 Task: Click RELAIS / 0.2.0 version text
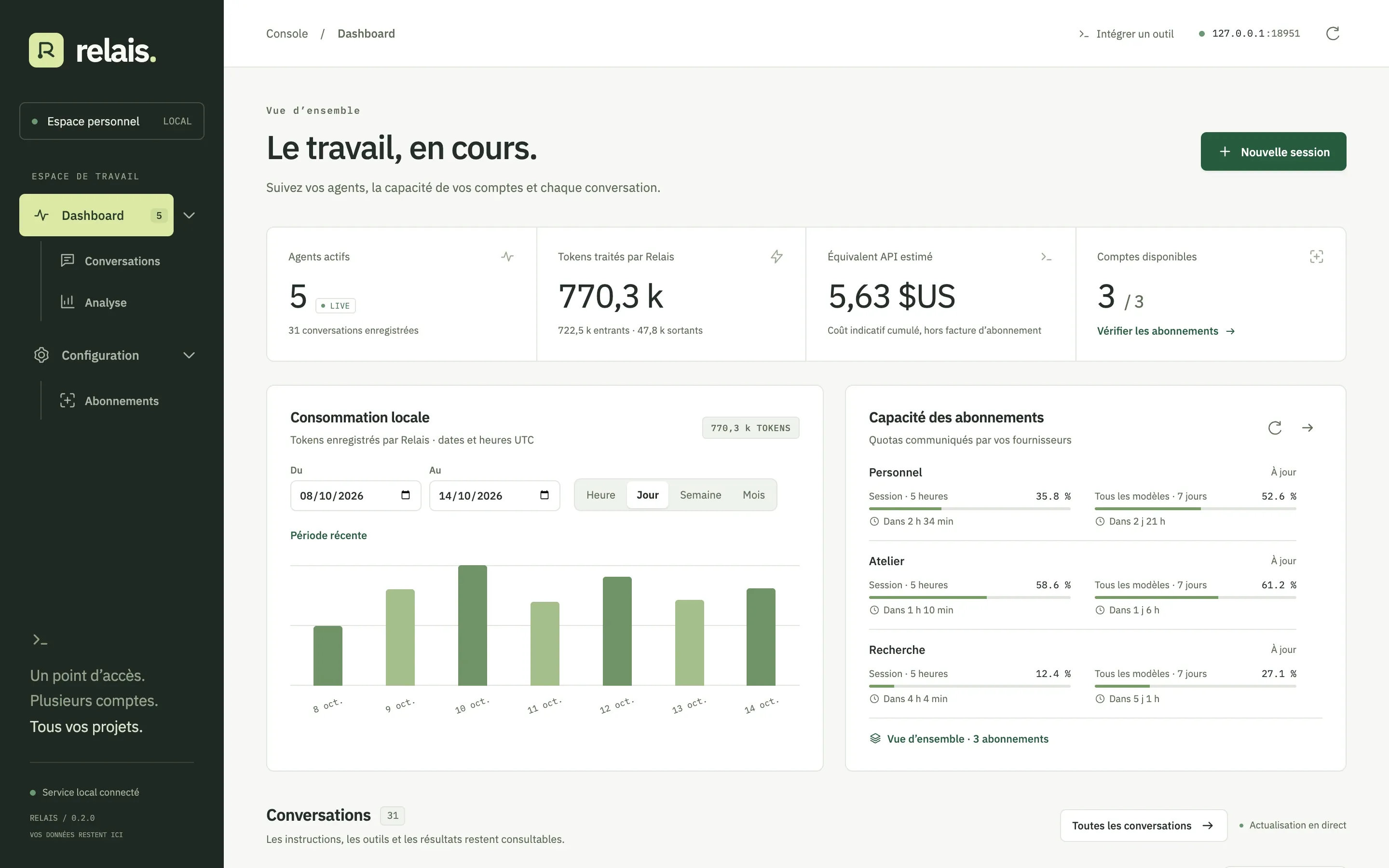click(x=62, y=818)
